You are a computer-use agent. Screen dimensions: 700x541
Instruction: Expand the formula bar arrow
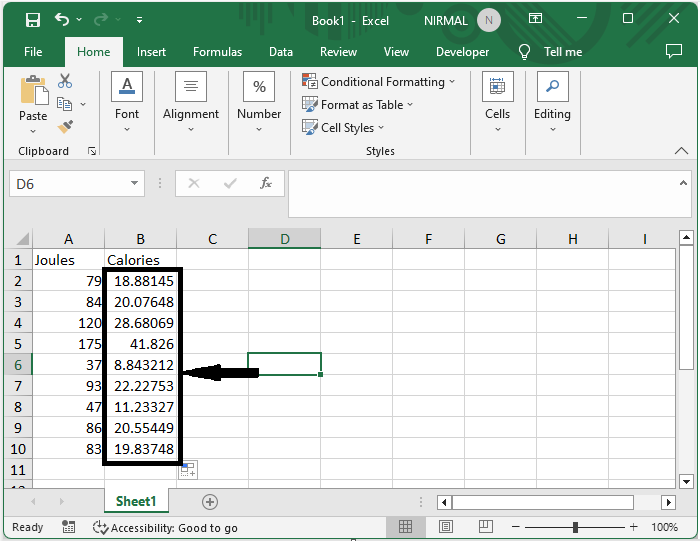coord(683,183)
